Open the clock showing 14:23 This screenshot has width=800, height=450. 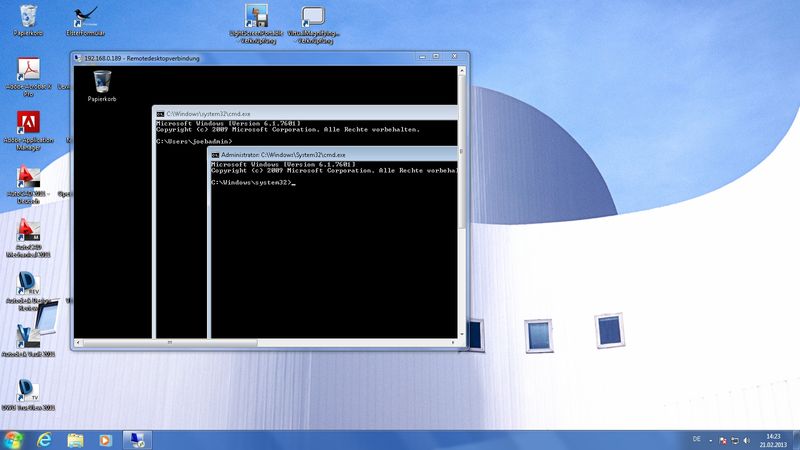click(776, 440)
